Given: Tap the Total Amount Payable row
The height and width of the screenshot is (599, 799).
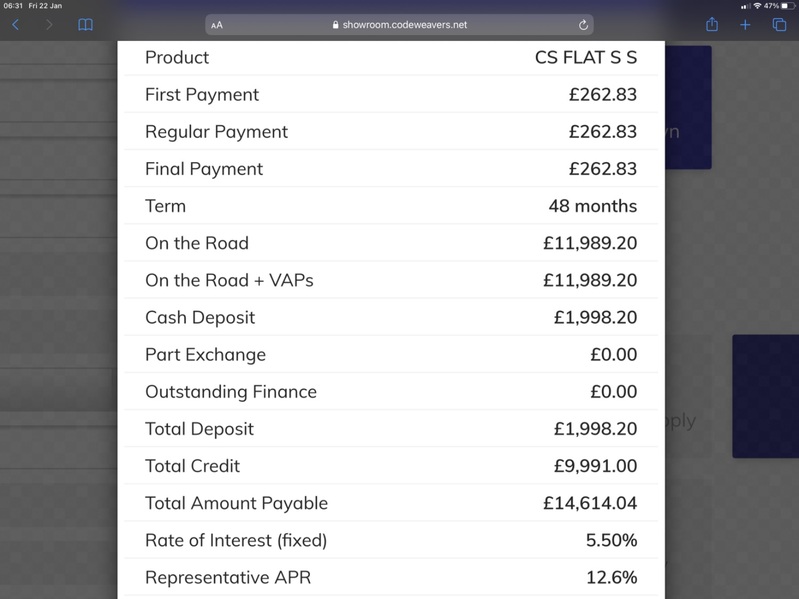Looking at the screenshot, I should 391,503.
